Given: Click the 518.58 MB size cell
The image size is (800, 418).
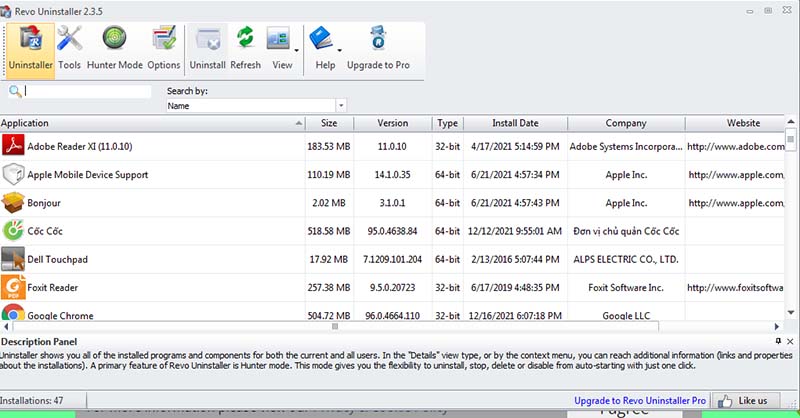Looking at the screenshot, I should (329, 231).
